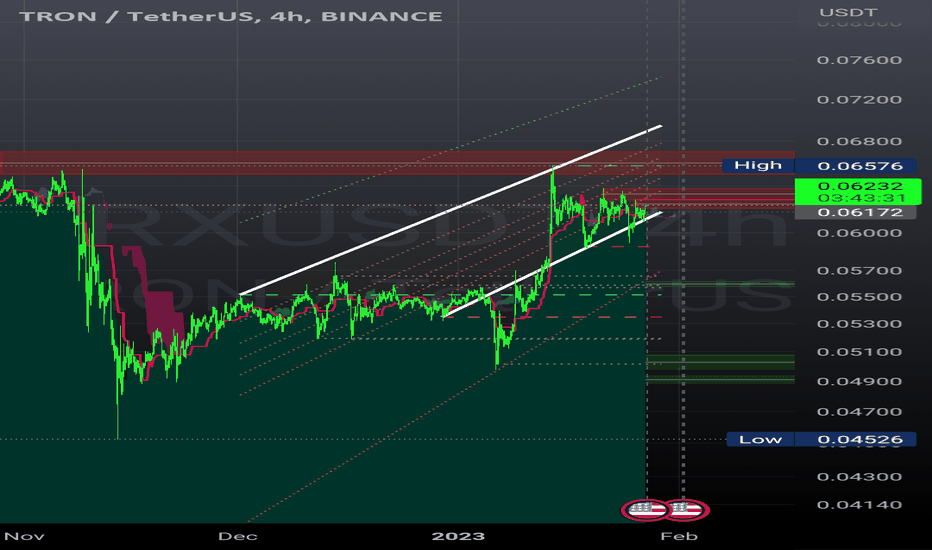
Task: Click the 0.04140 price axis label
Action: coord(859,505)
